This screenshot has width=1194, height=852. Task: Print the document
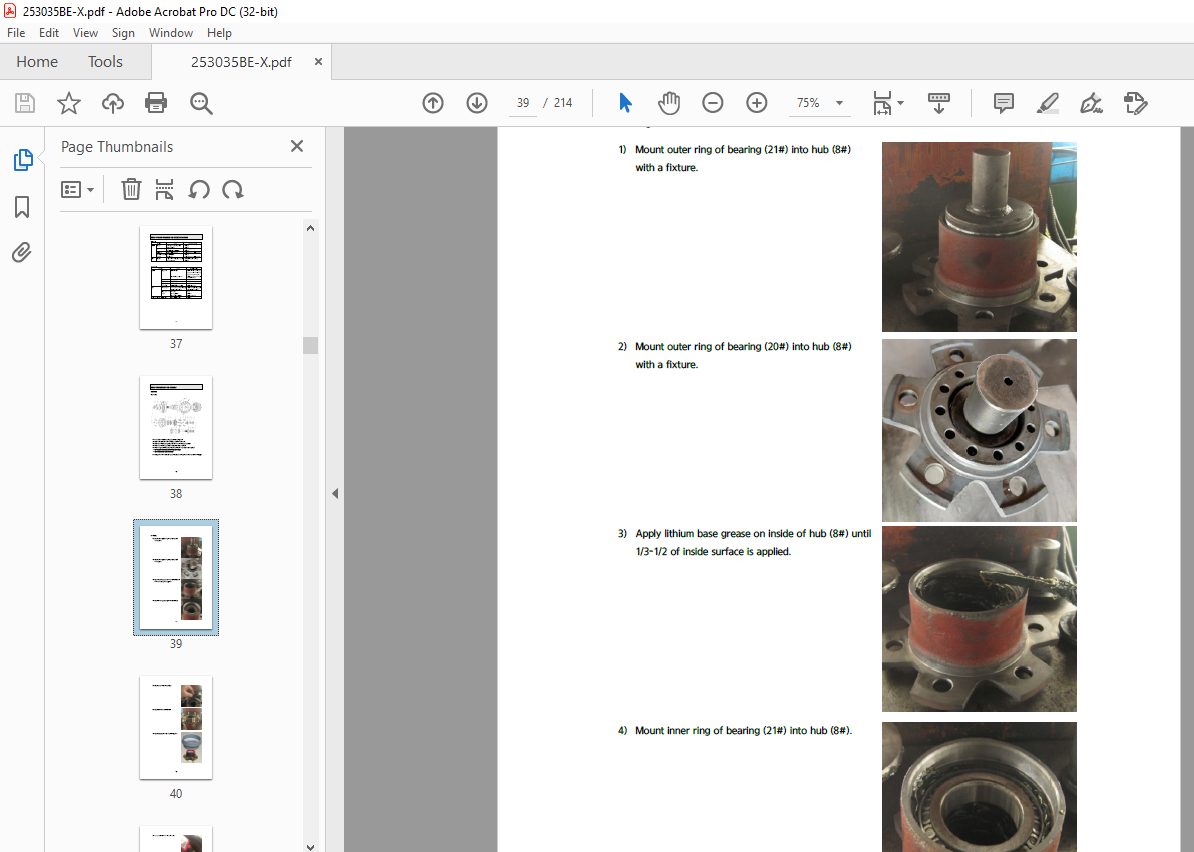[156, 103]
